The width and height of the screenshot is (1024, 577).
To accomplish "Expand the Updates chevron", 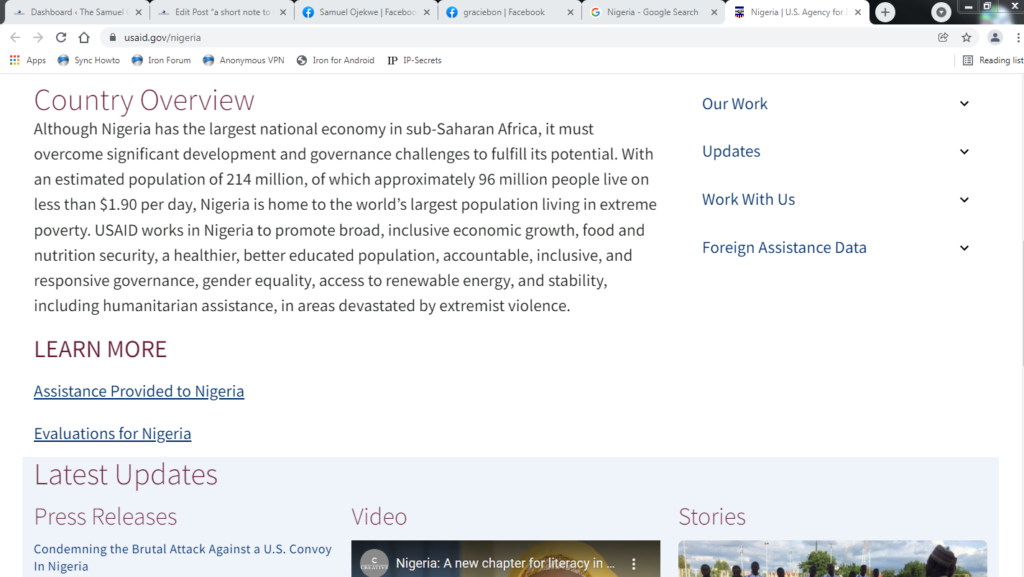I will click(964, 151).
